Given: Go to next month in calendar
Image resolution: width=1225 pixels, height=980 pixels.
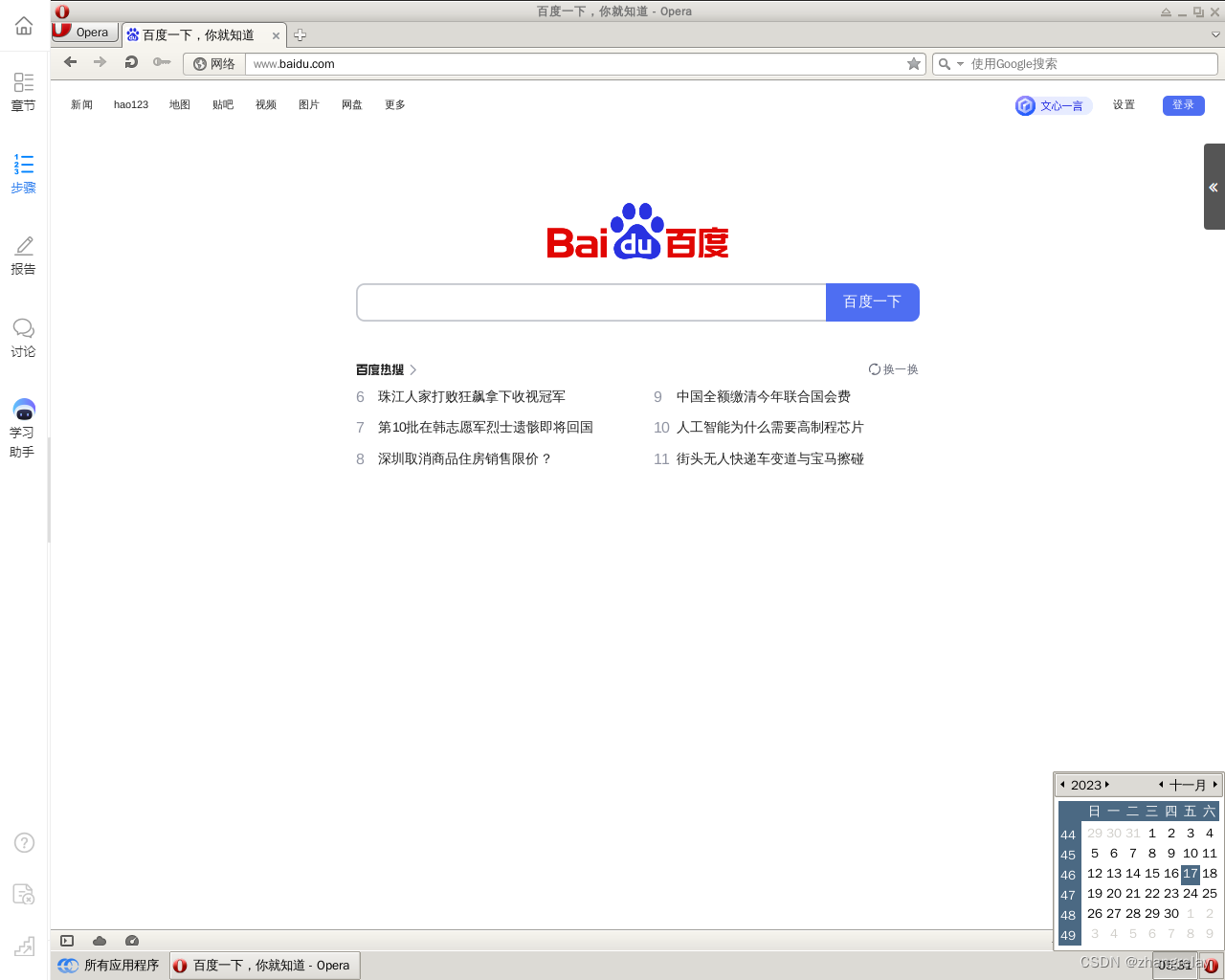Looking at the screenshot, I should pos(1215,785).
